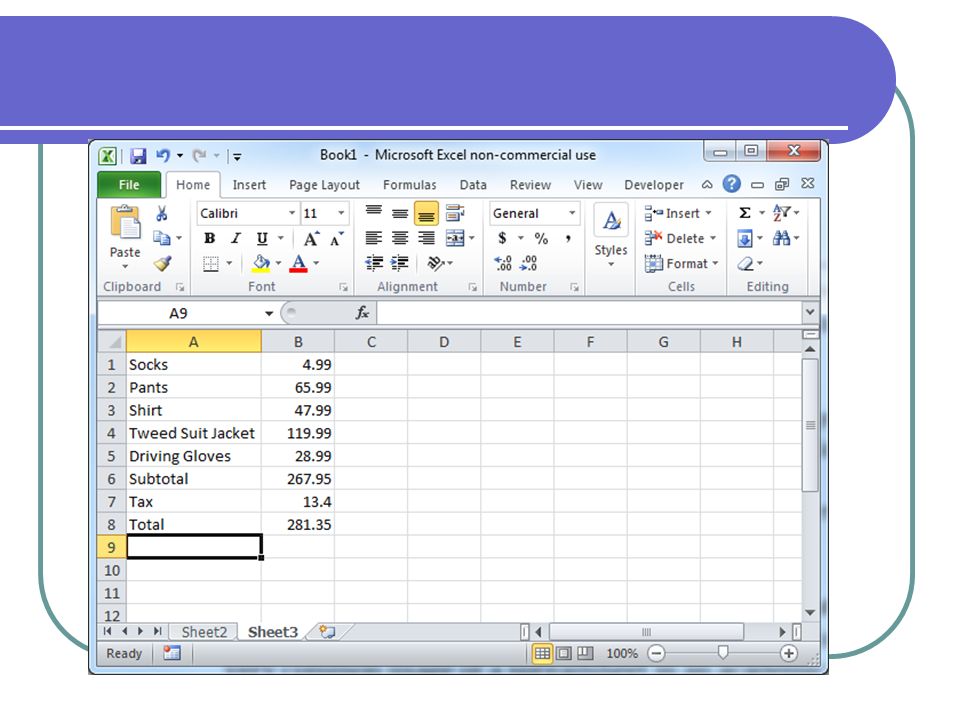The height and width of the screenshot is (720, 960).
Task: Click the Save icon in Quick Access Toolbar
Action: point(138,156)
